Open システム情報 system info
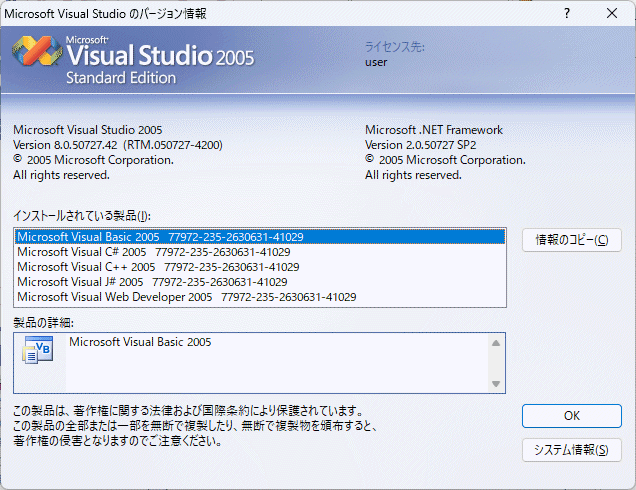 coord(571,450)
